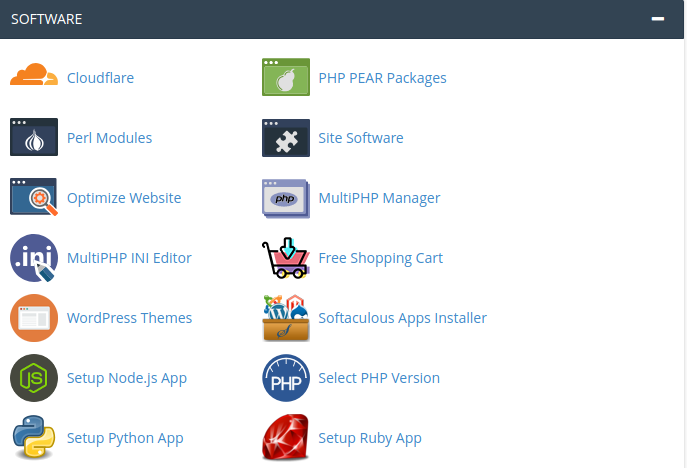Click the green Node.js hexagon icon

point(34,378)
